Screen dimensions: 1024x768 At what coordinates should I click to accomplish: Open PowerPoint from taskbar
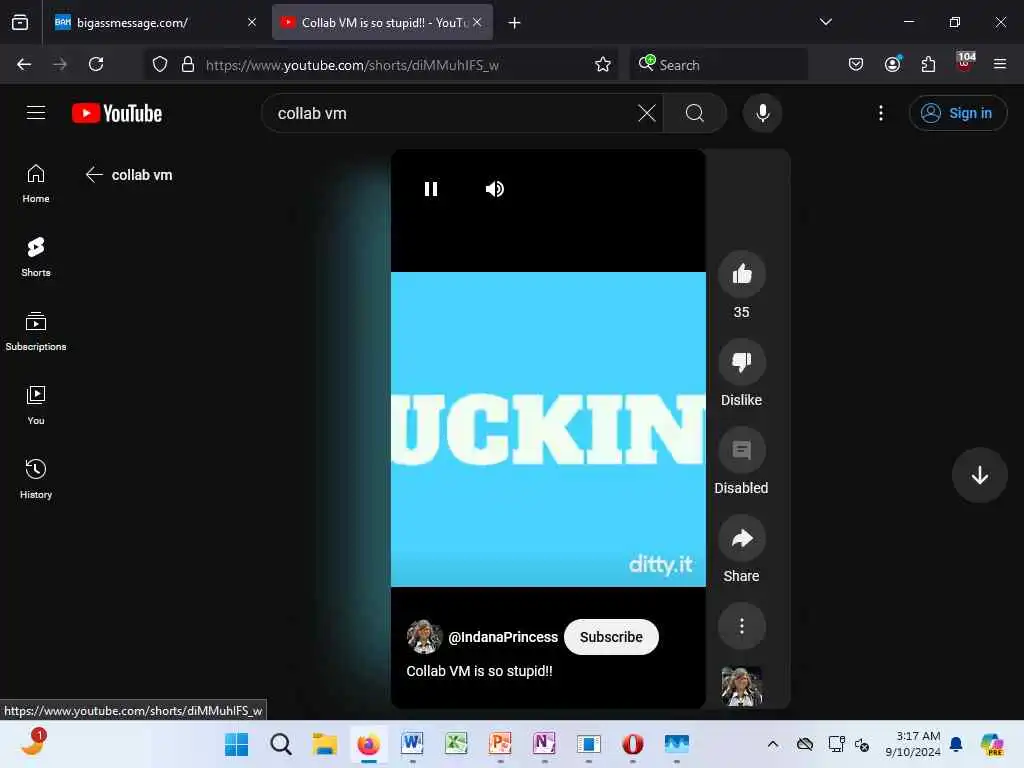pos(500,744)
